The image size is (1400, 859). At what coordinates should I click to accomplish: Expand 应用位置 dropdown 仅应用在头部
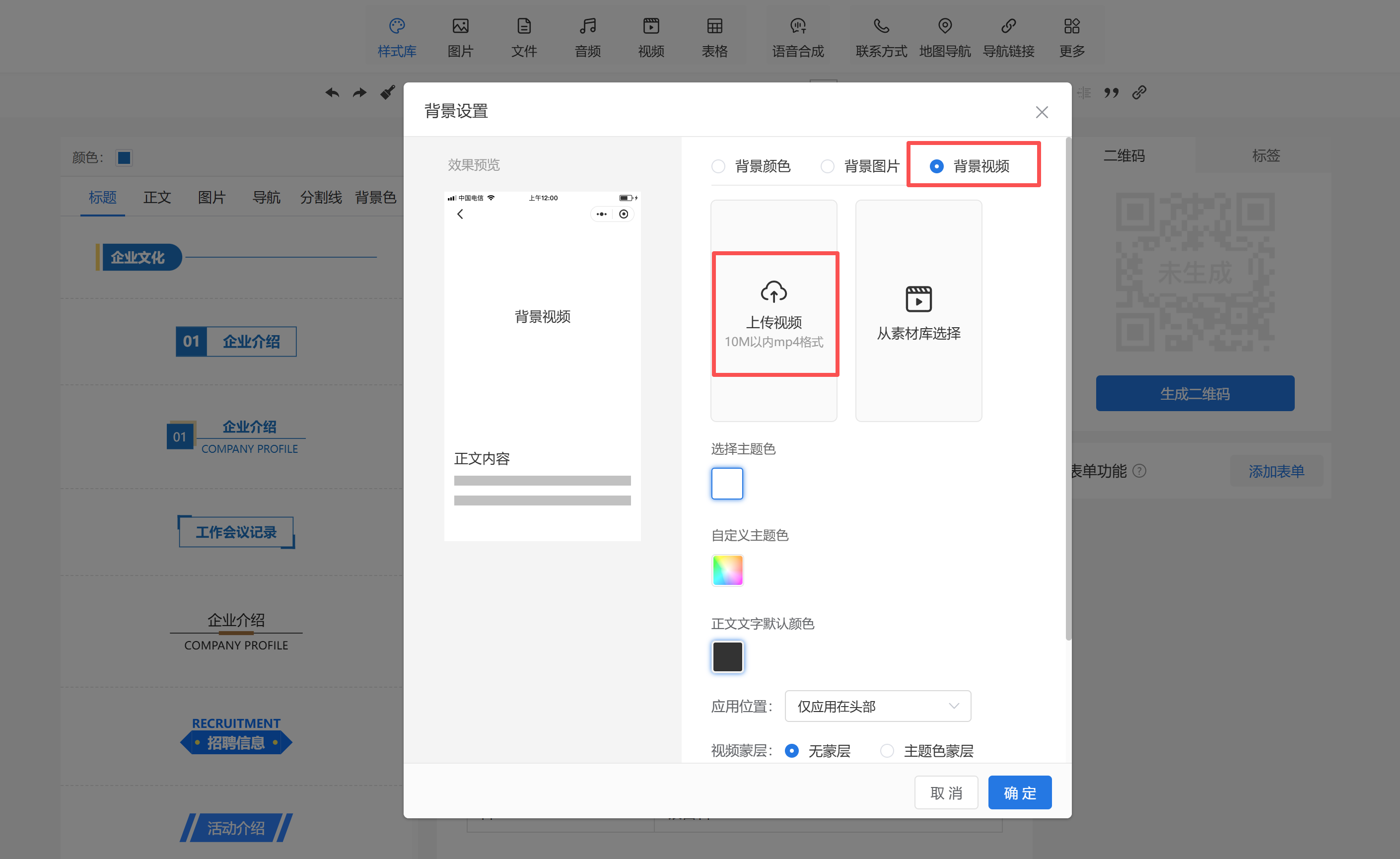[x=877, y=706]
